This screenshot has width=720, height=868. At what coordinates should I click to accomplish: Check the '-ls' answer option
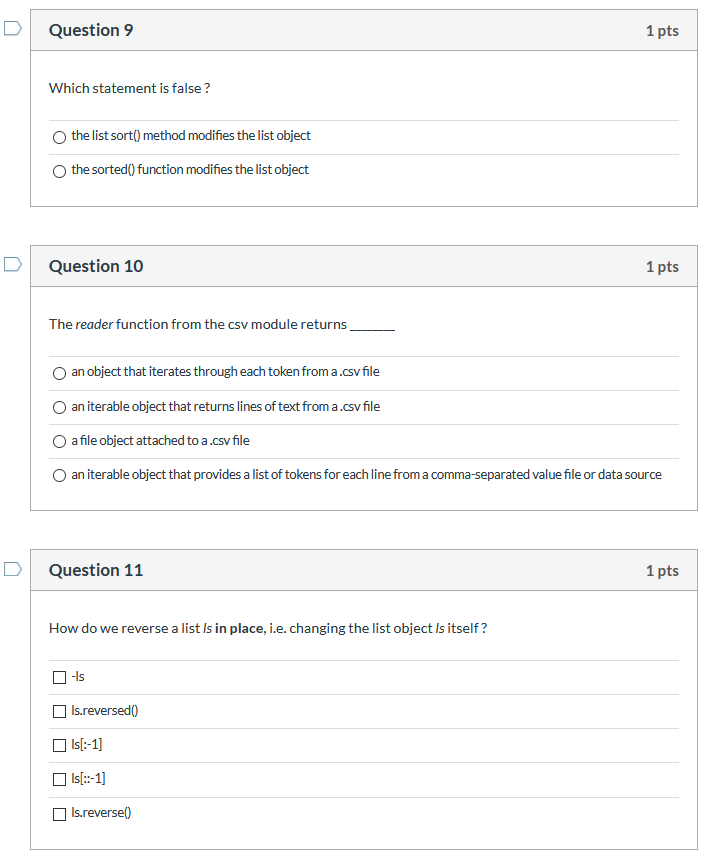pos(59,677)
